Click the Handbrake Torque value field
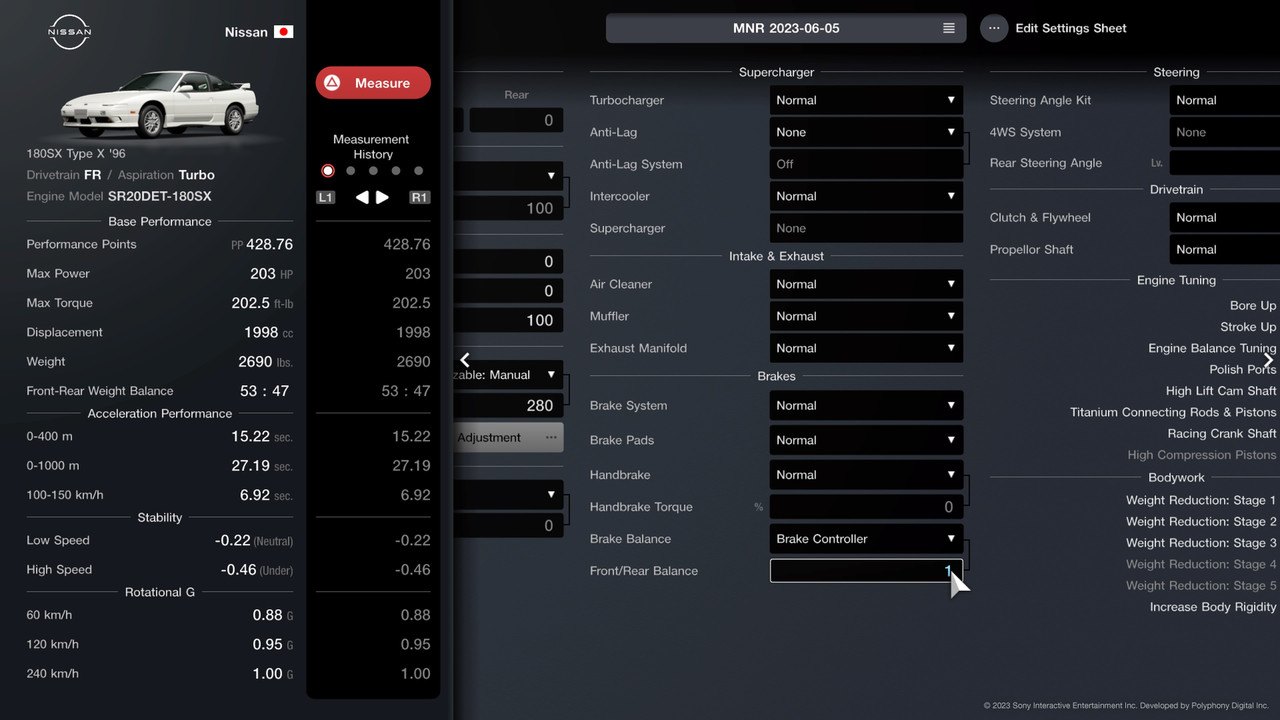Viewport: 1280px width, 720px height. point(867,507)
